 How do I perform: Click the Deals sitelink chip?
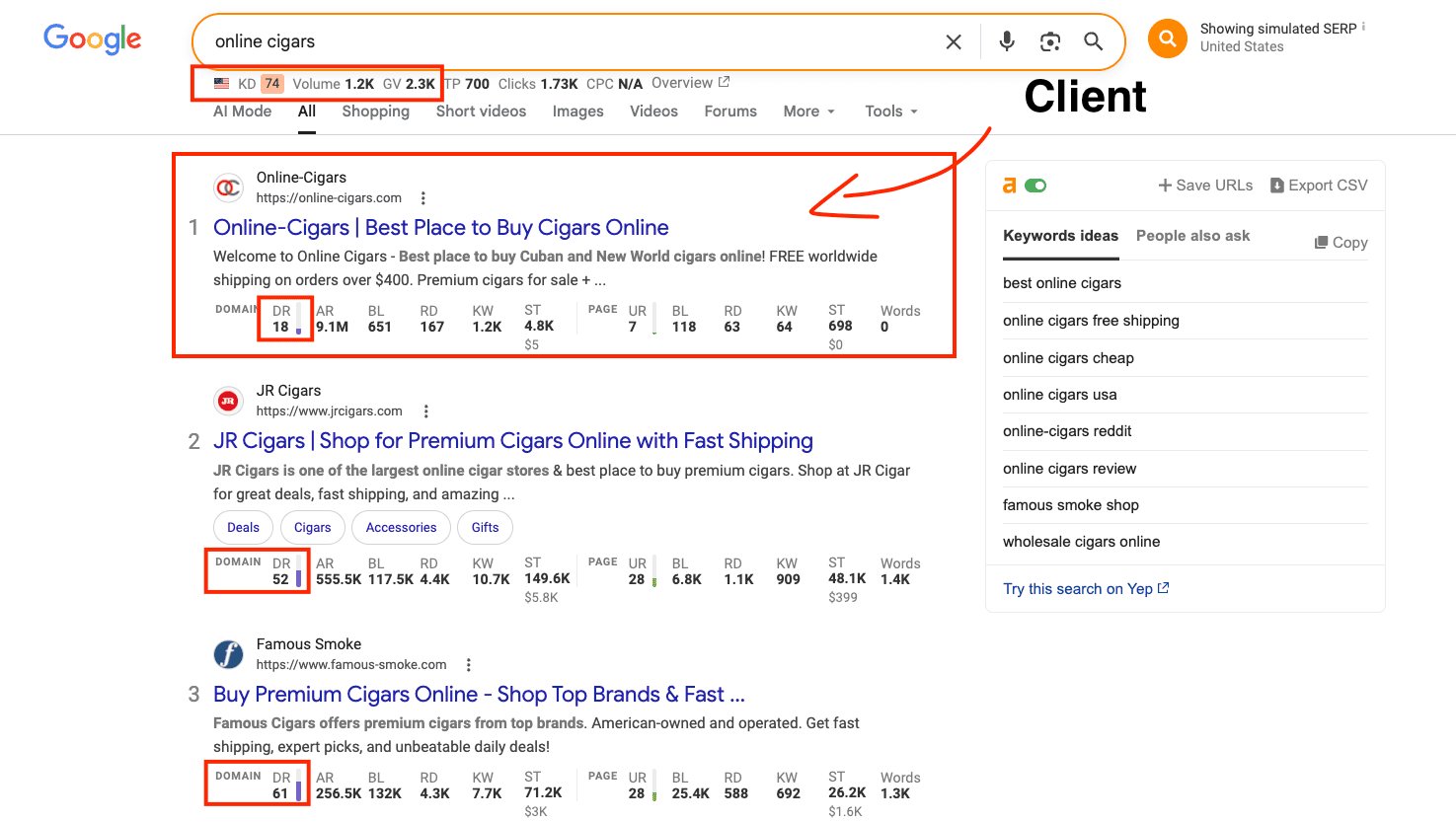coord(243,528)
